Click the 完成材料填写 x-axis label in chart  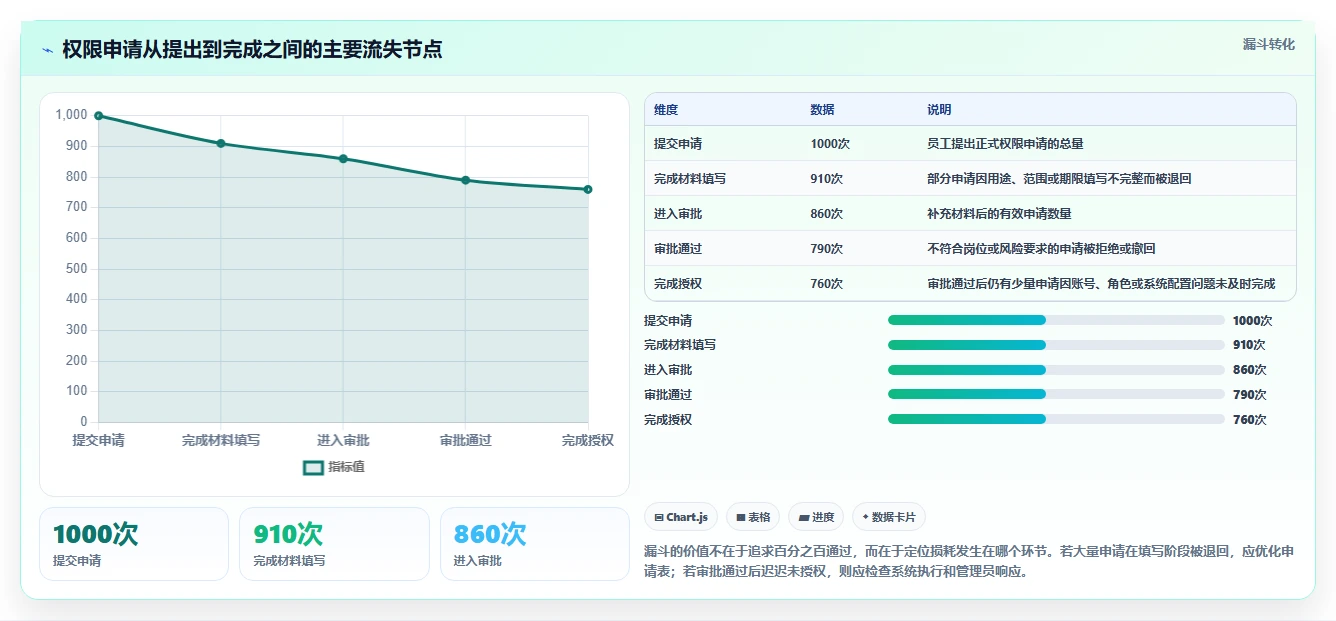[221, 441]
